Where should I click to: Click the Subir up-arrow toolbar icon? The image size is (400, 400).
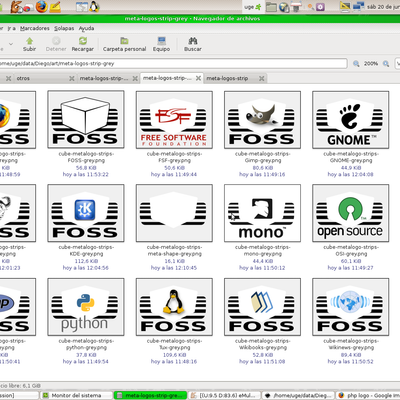click(29, 41)
